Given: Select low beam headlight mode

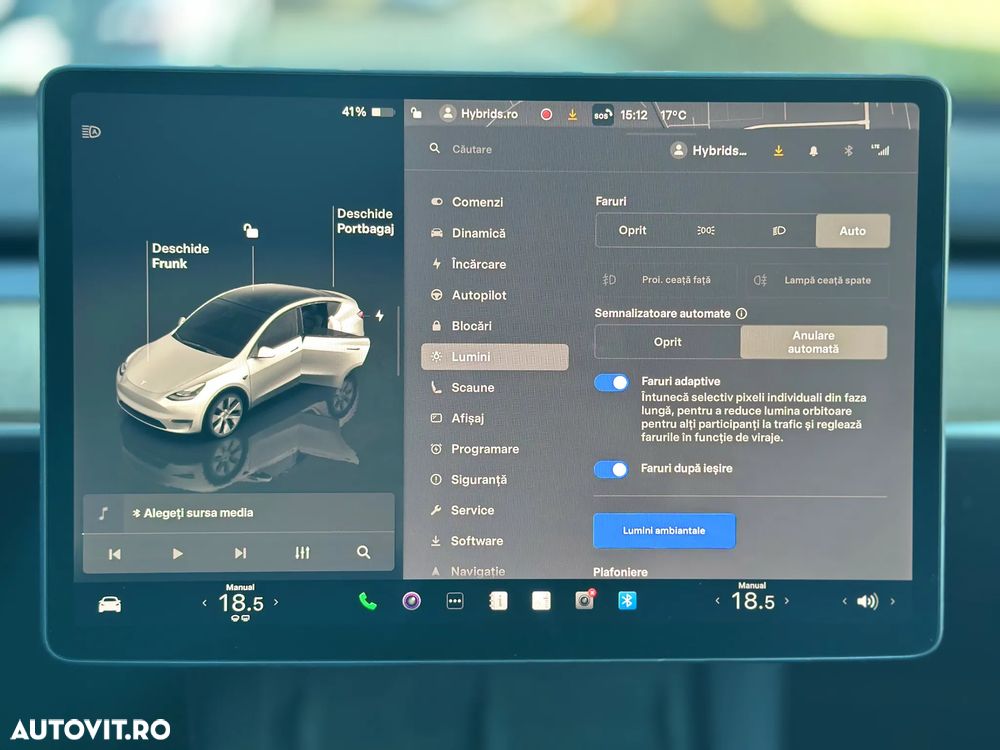Looking at the screenshot, I should (x=779, y=230).
